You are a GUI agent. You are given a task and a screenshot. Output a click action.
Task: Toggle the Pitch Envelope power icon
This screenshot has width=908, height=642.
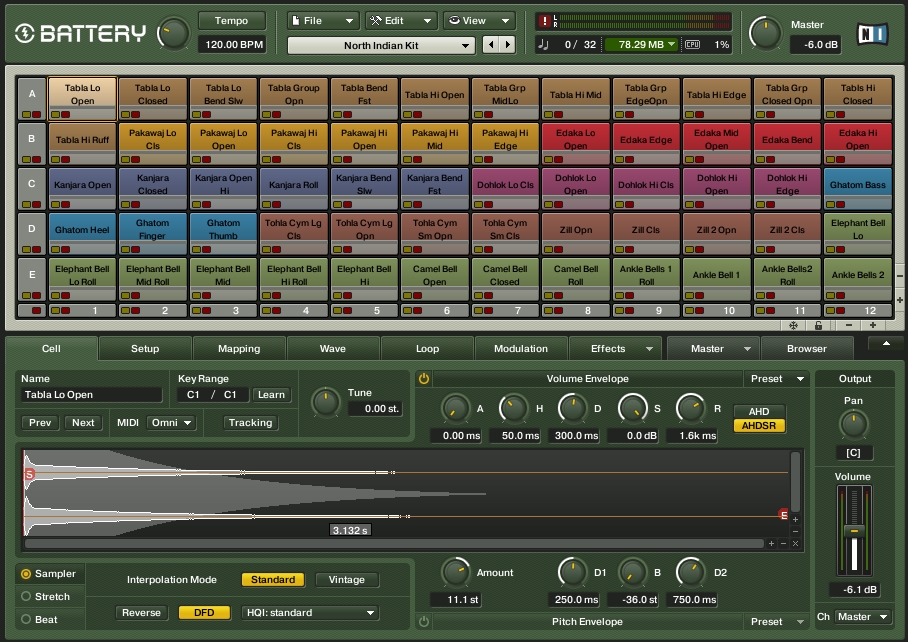click(x=424, y=621)
